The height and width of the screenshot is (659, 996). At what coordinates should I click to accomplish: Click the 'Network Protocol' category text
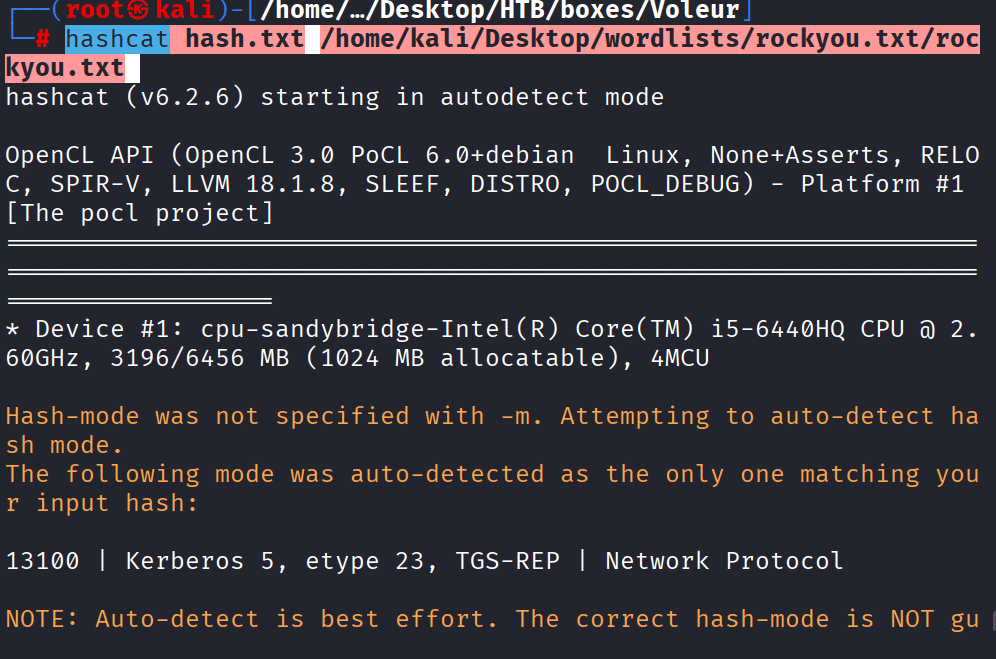click(x=723, y=561)
